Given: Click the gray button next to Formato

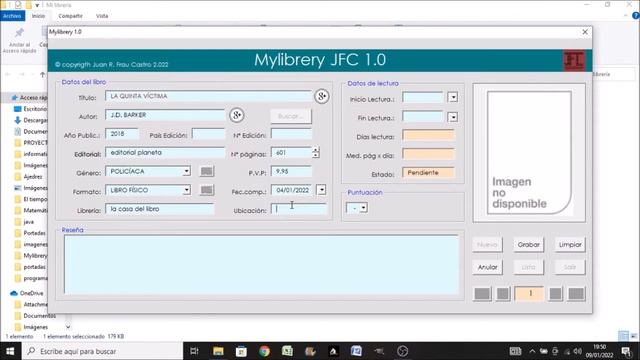Looking at the screenshot, I should click(x=207, y=190).
